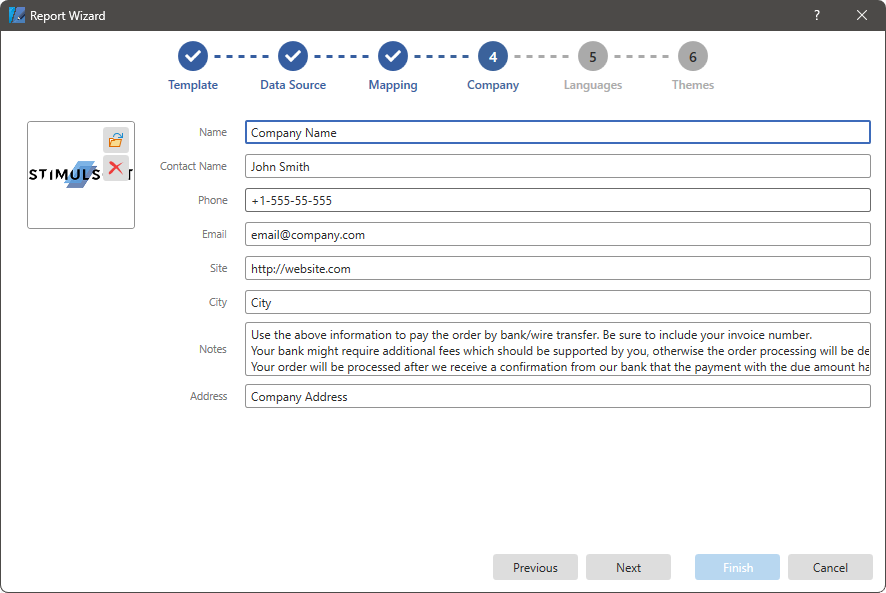Click the Address field Company Address

558,396
